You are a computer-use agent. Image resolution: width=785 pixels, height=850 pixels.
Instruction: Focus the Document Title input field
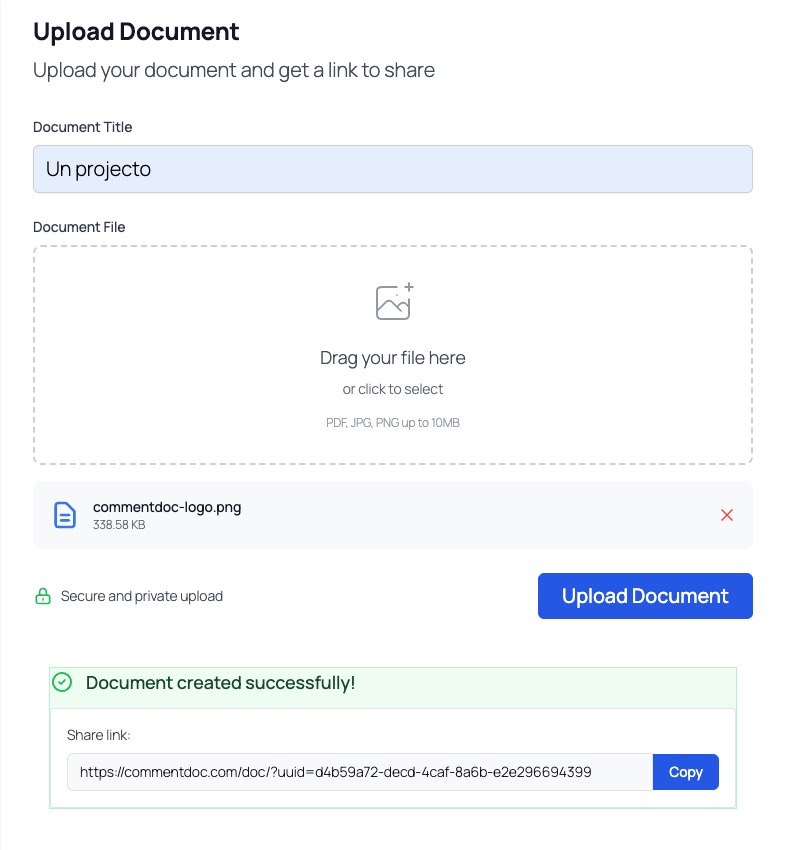(x=392, y=169)
